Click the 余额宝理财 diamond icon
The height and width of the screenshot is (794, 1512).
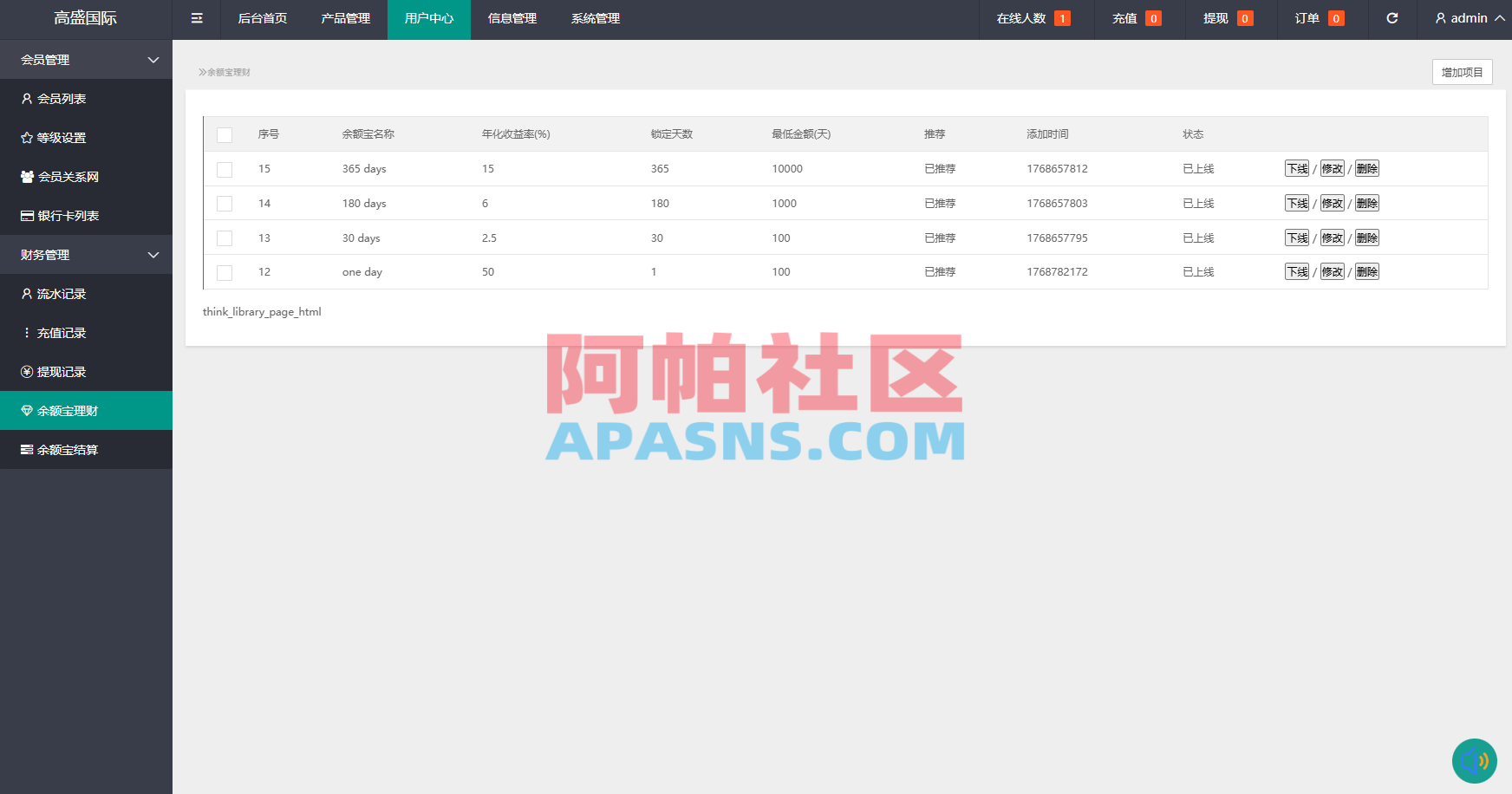pyautogui.click(x=27, y=411)
